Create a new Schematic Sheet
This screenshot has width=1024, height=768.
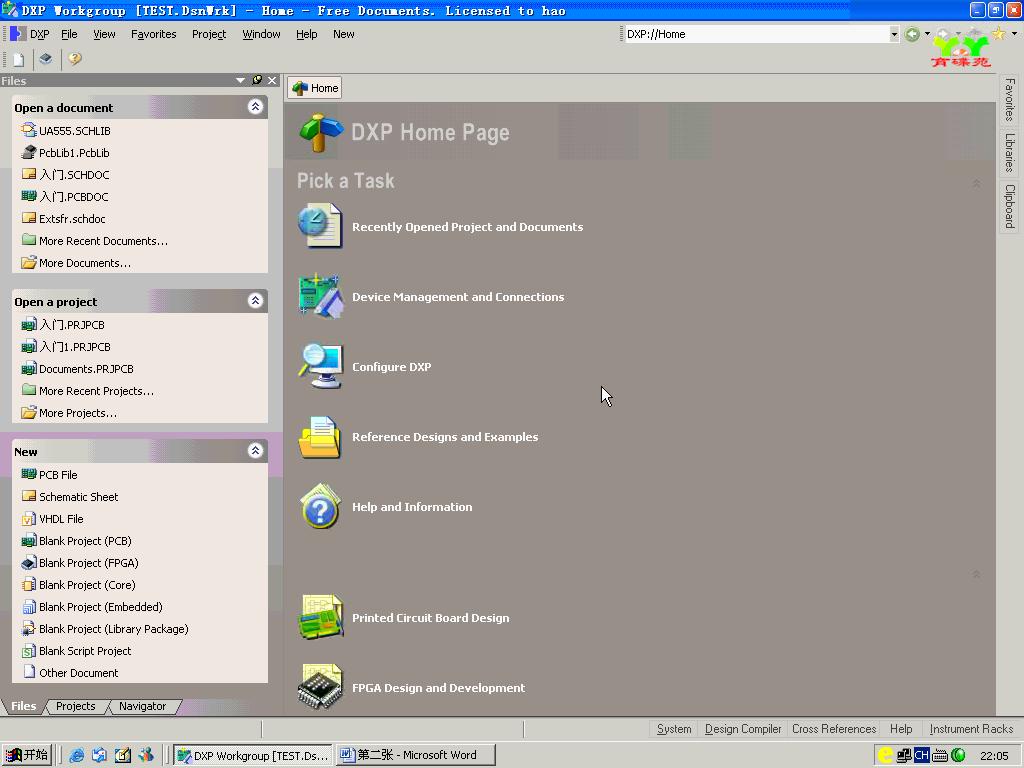(78, 497)
